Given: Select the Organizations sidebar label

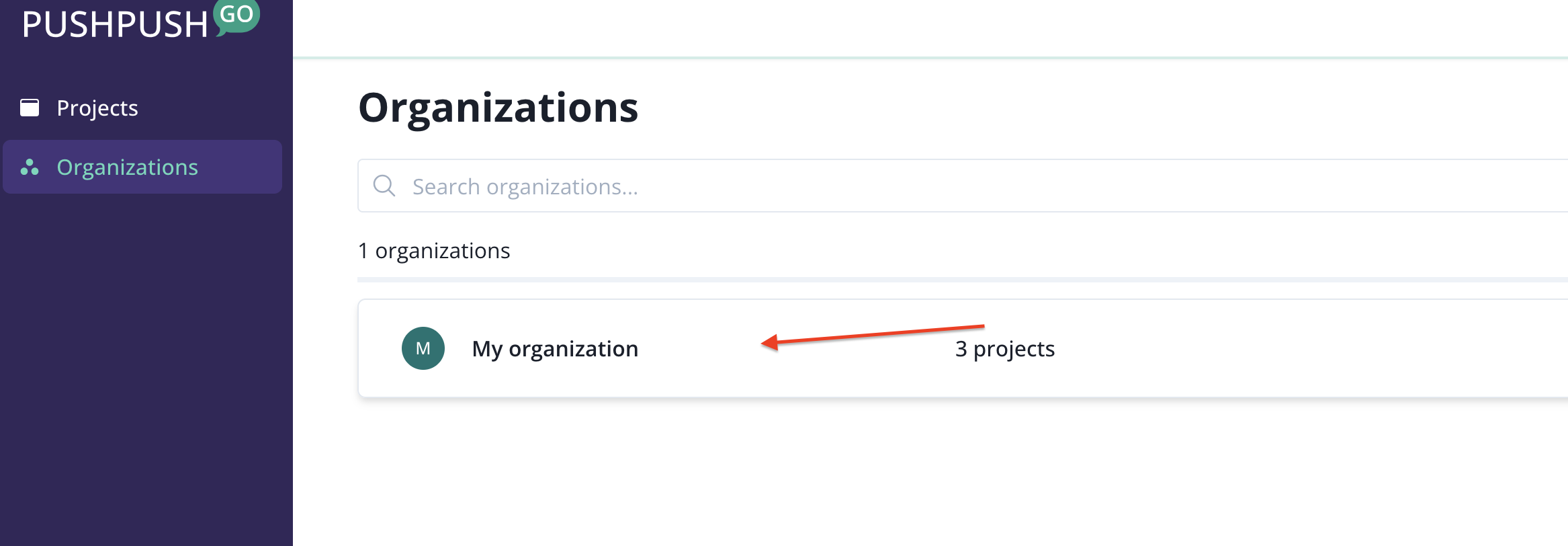Looking at the screenshot, I should point(127,167).
